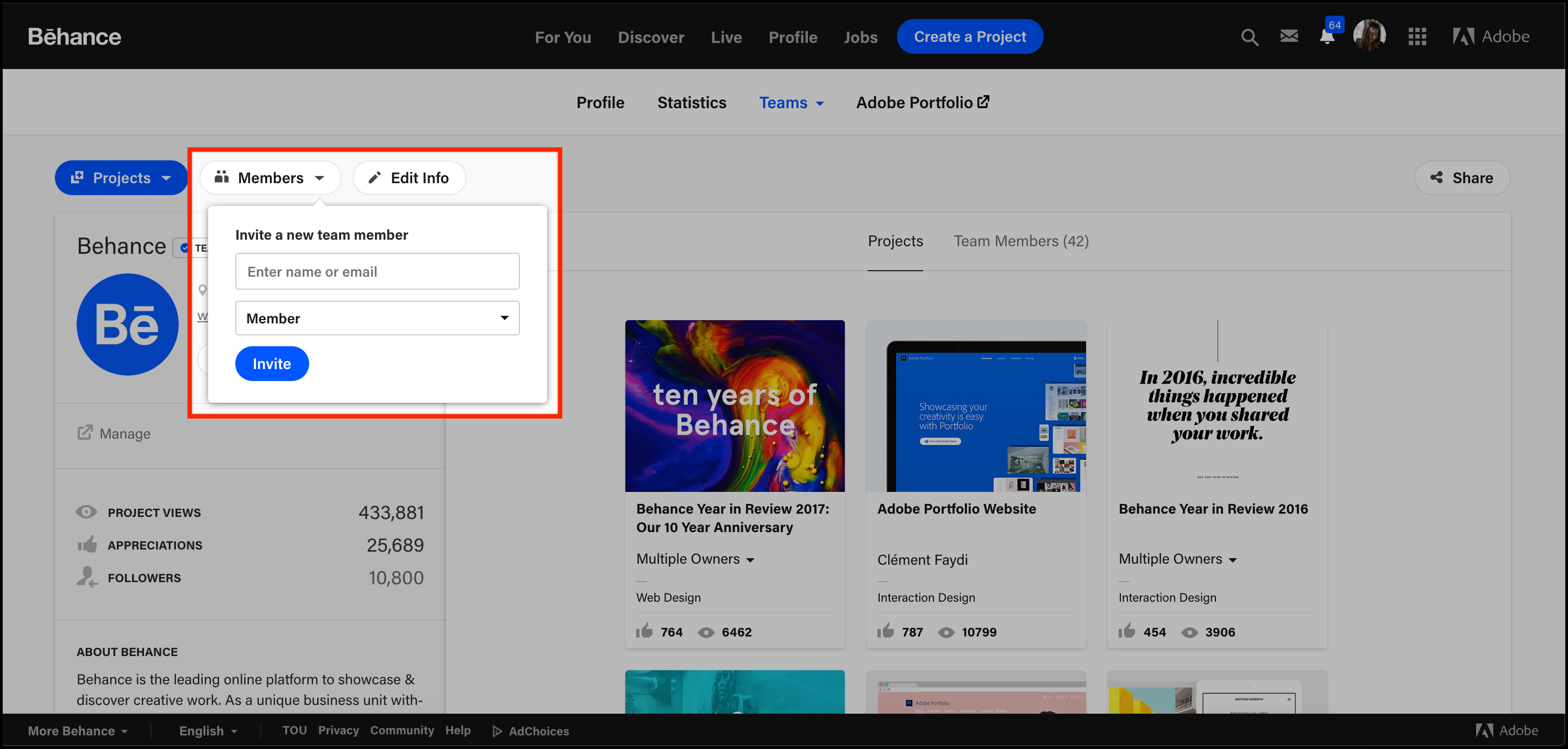Image resolution: width=1568 pixels, height=749 pixels.
Task: Open Behance Year in Review 2017 title
Action: point(732,517)
